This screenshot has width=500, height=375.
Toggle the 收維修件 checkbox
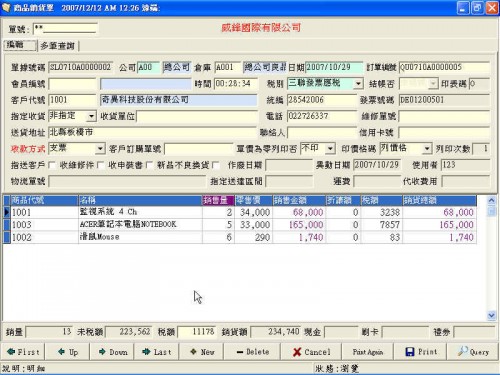pyautogui.click(x=100, y=165)
